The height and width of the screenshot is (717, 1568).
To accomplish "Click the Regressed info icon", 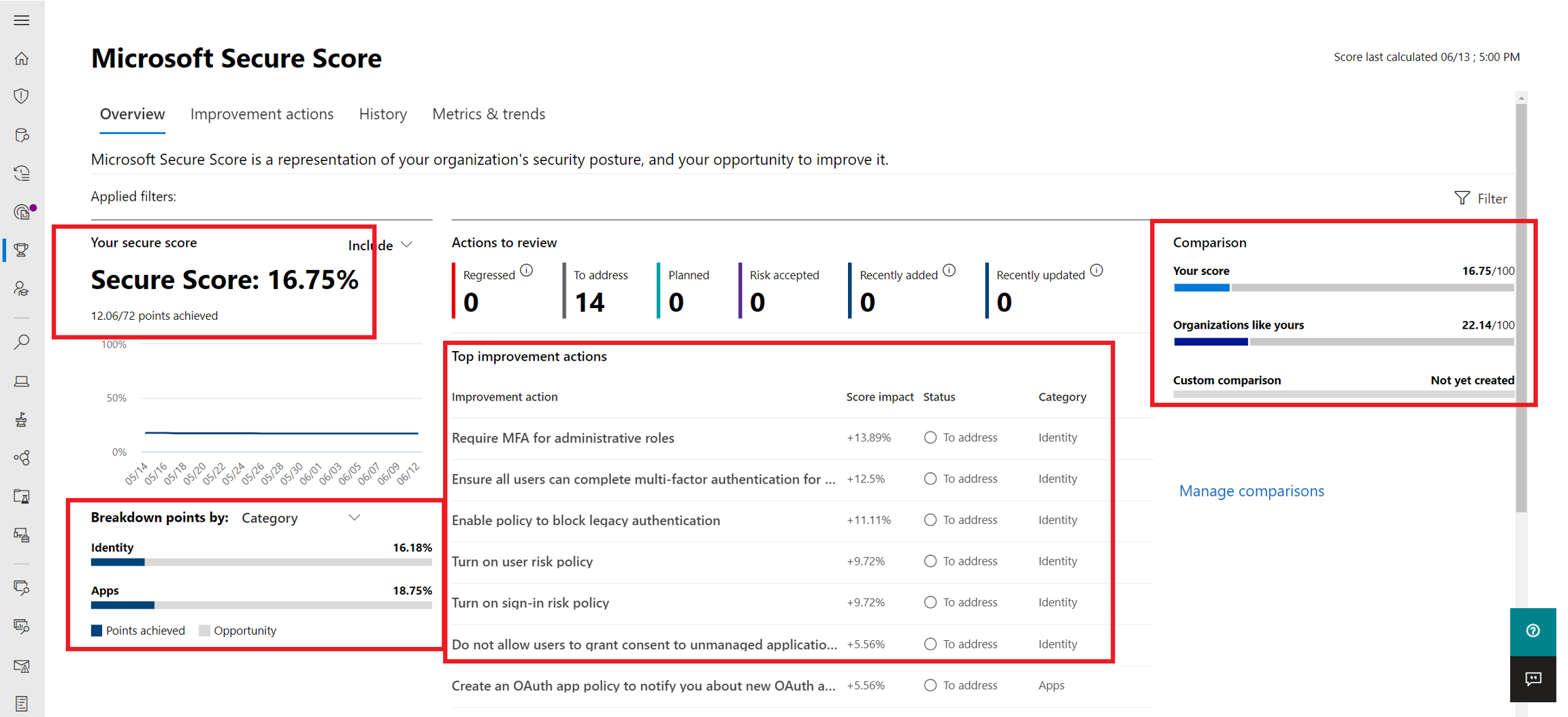I will 527,271.
